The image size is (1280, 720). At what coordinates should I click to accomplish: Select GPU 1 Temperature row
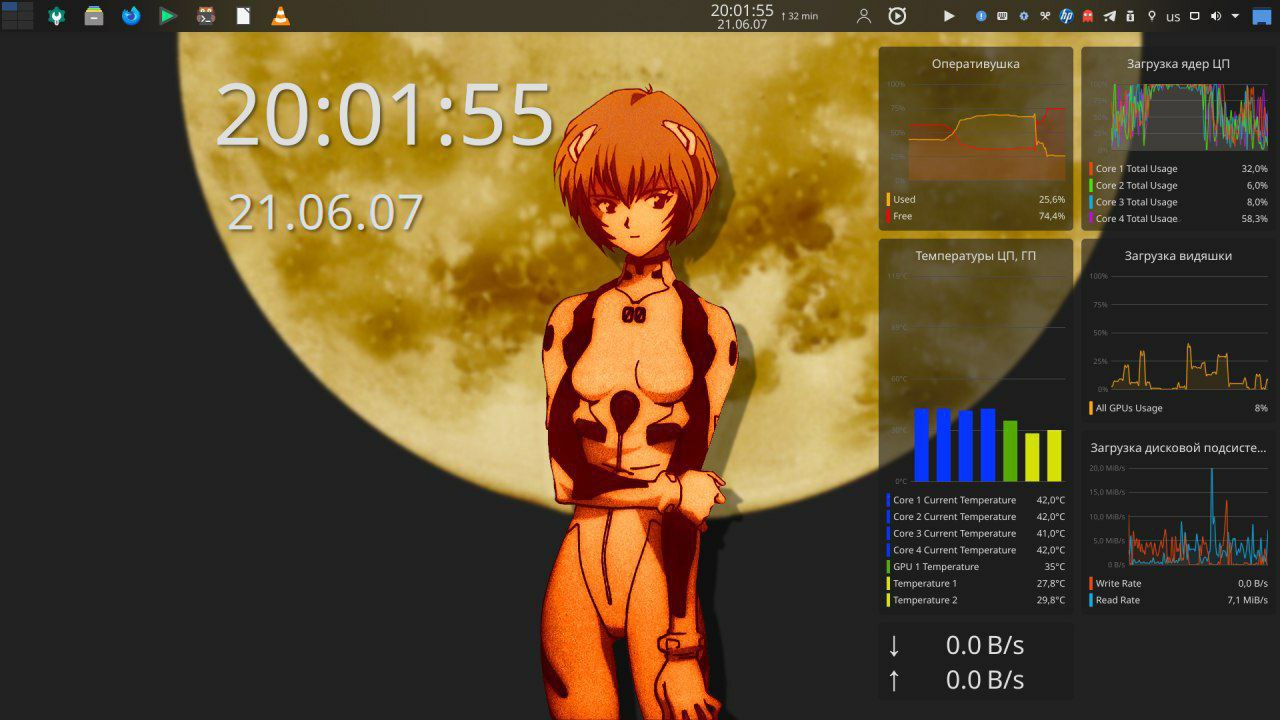(x=976, y=567)
